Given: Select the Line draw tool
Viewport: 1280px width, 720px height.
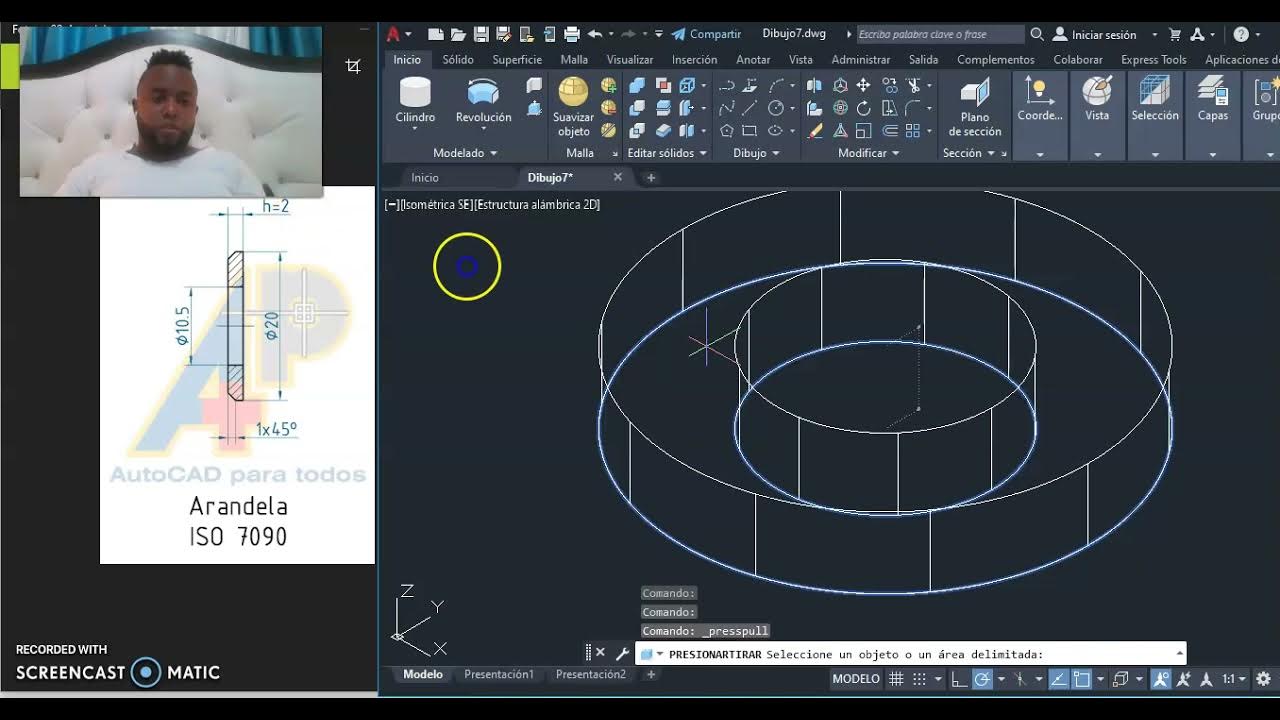Looking at the screenshot, I should (750, 108).
